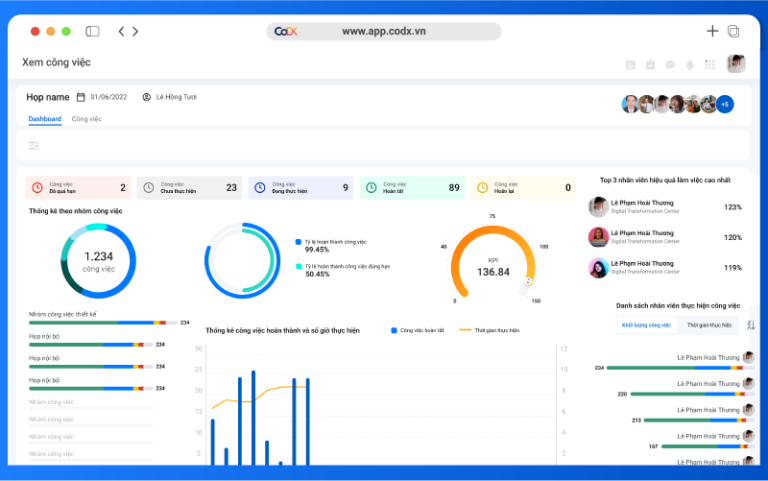Screen dimensions: 768x481
Task: Open the Đang thực hiện card showing 9
Action: pos(300,188)
